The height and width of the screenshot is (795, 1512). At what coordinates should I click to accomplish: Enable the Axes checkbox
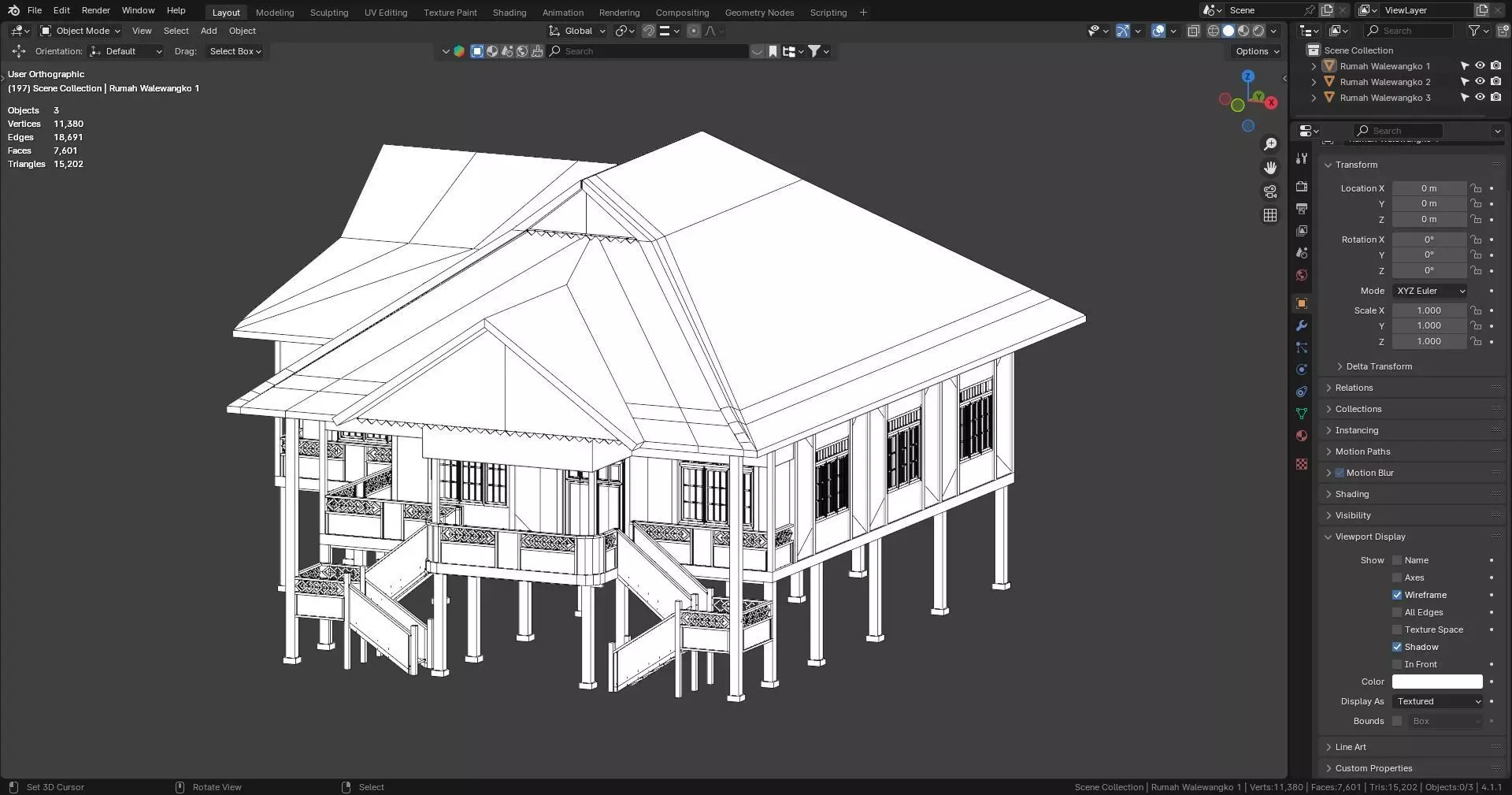tap(1397, 578)
